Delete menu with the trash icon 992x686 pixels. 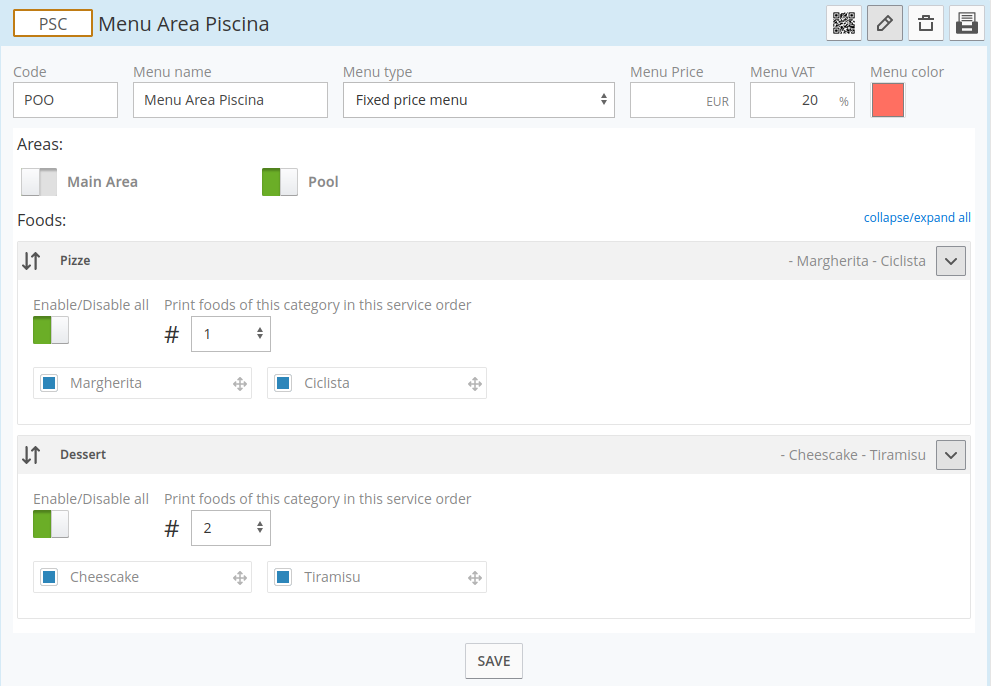pos(926,23)
